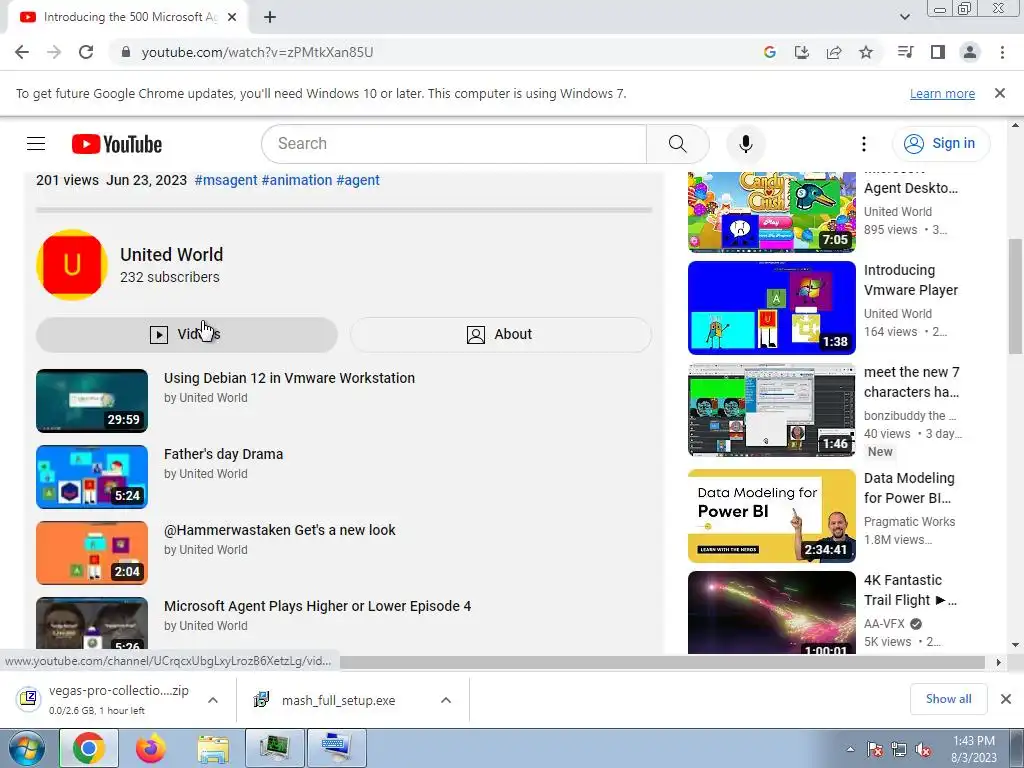This screenshot has width=1024, height=768.
Task: Open the mash_full_setup.exe download
Action: pyautogui.click(x=338, y=701)
